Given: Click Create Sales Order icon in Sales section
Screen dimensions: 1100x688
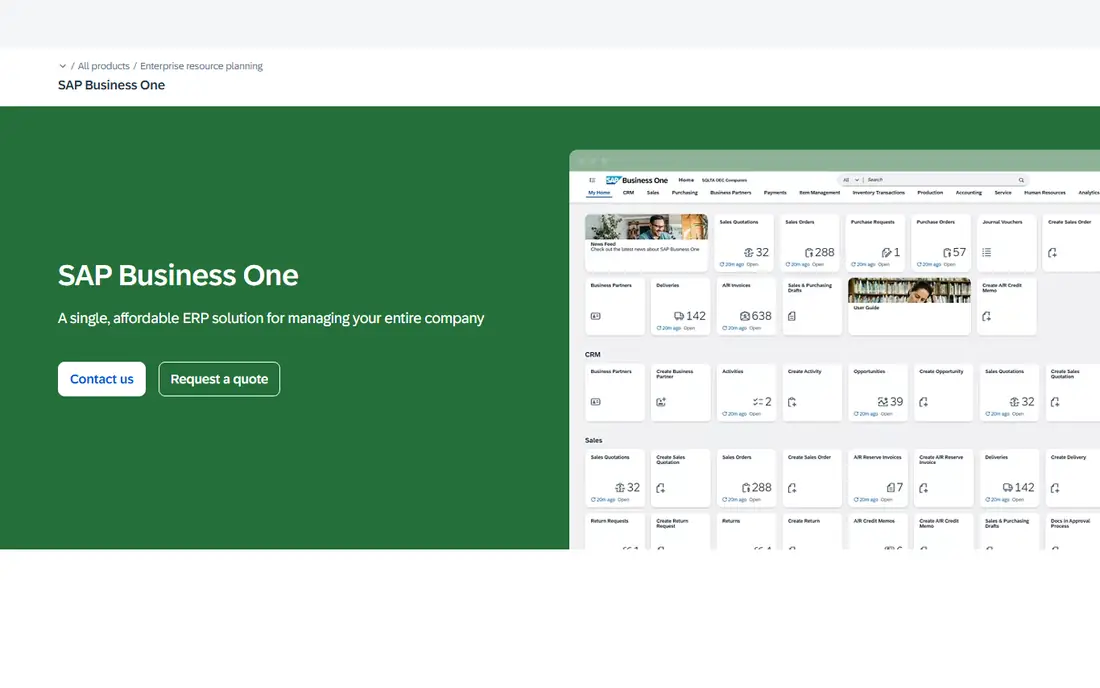Looking at the screenshot, I should tap(792, 487).
